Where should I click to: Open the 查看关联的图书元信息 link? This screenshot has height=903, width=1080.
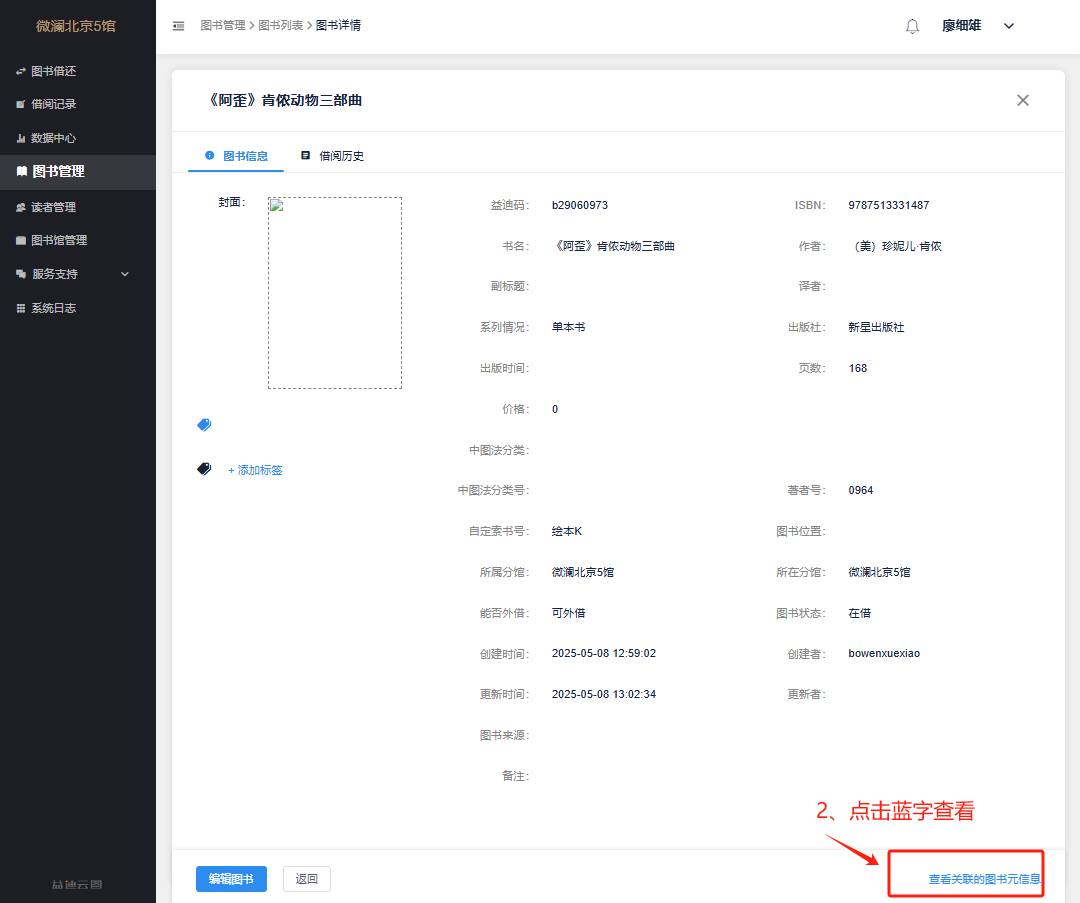[984, 880]
